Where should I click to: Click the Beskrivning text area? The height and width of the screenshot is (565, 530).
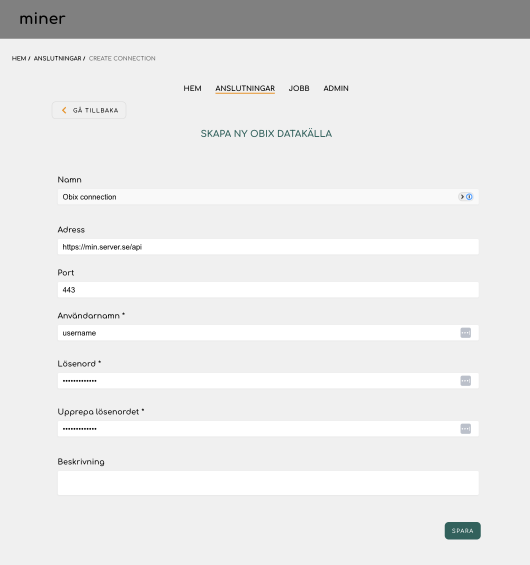coord(268,483)
